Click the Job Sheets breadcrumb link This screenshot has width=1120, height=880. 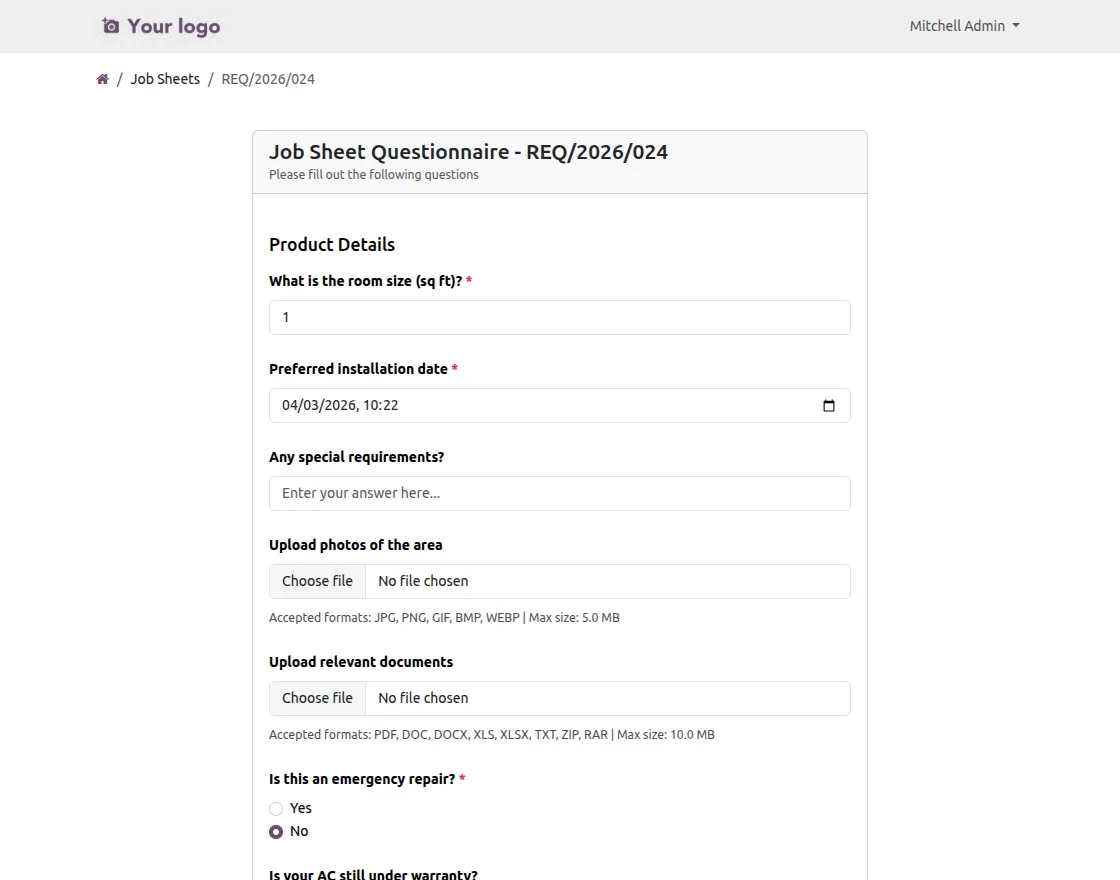click(165, 78)
